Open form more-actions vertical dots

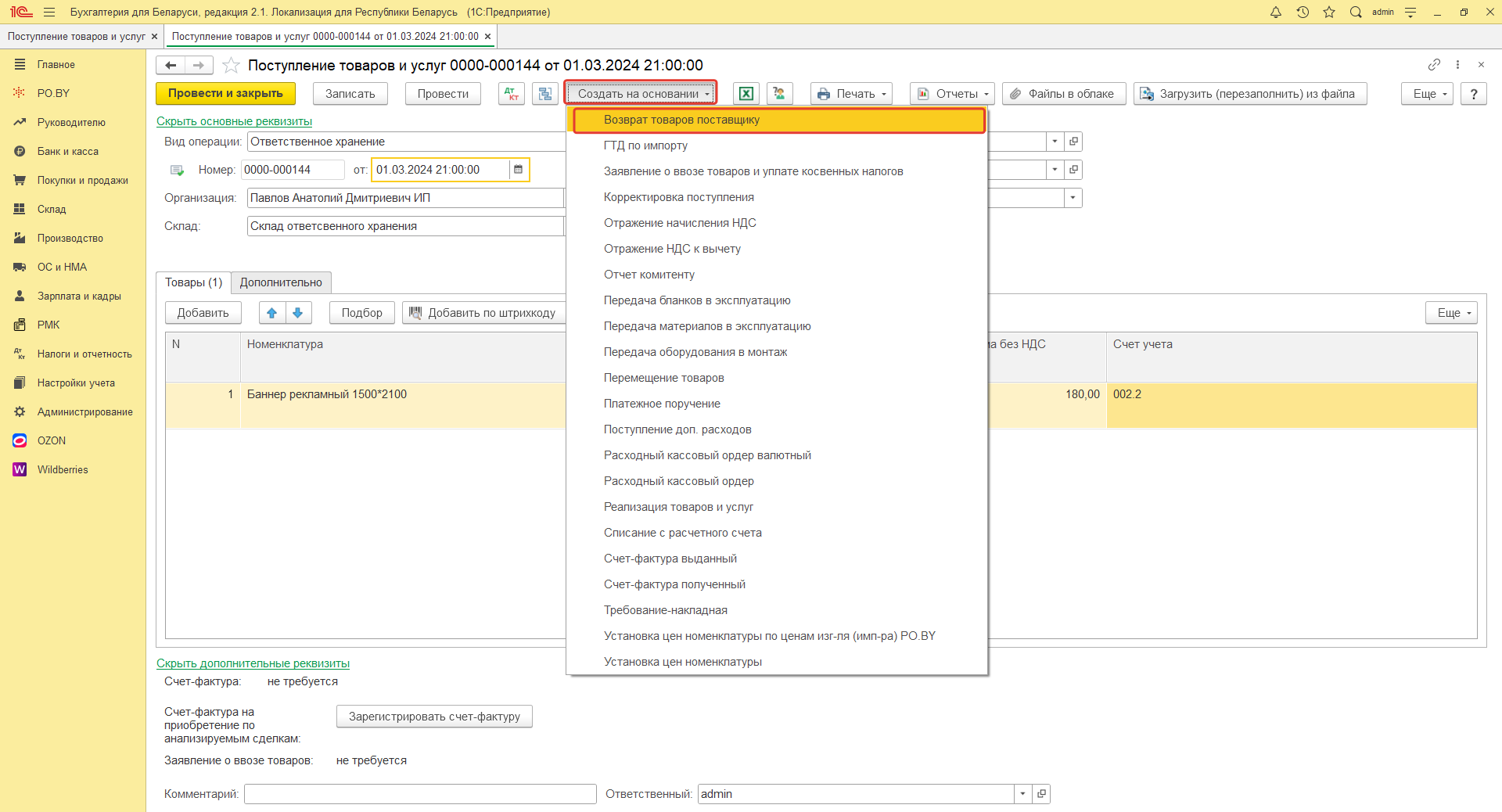pos(1457,65)
